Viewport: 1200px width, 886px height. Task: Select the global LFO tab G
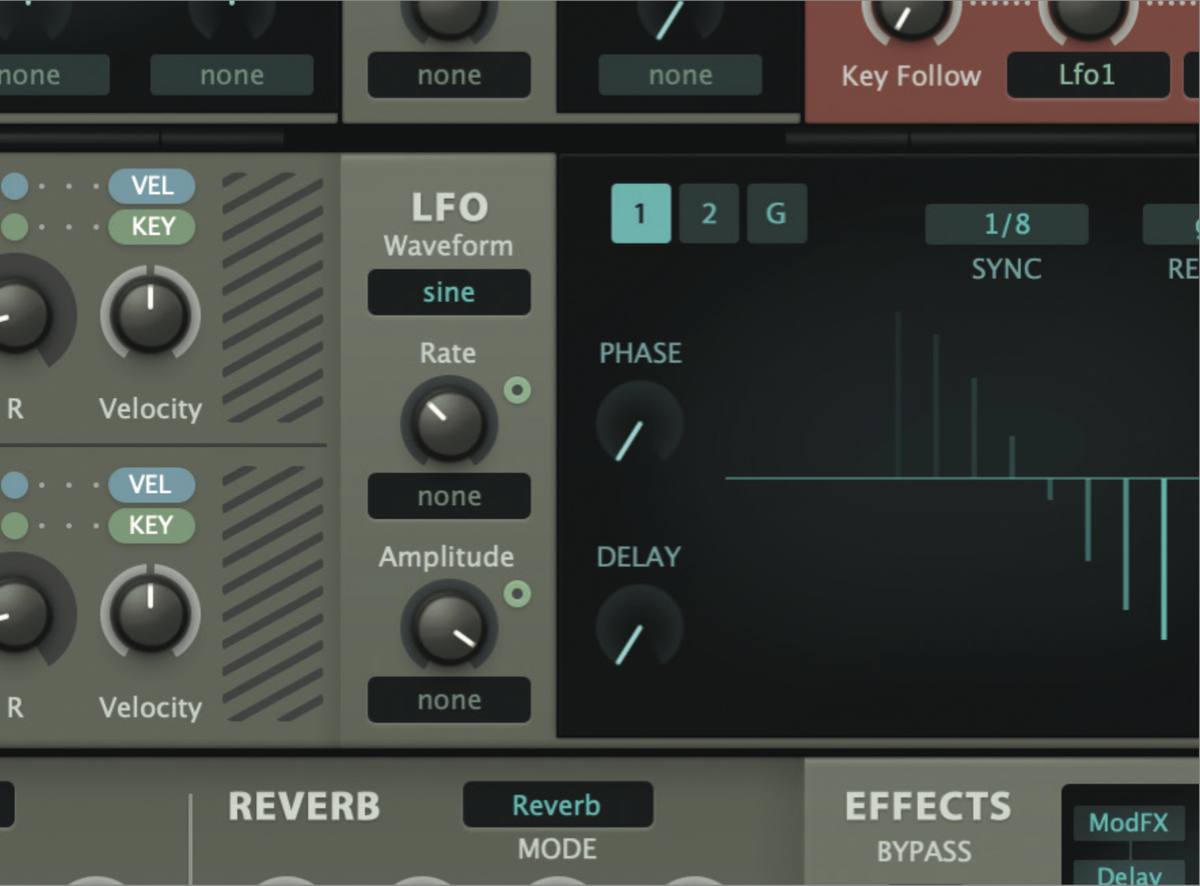(x=776, y=213)
